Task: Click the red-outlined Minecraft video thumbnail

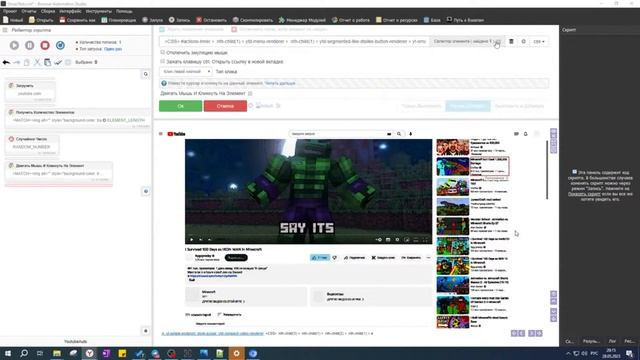Action: (453, 167)
